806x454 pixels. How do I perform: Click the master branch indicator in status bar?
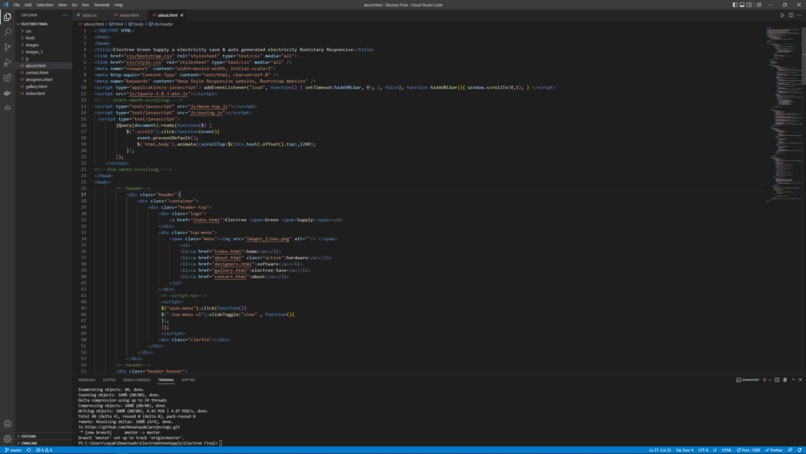click(13, 450)
